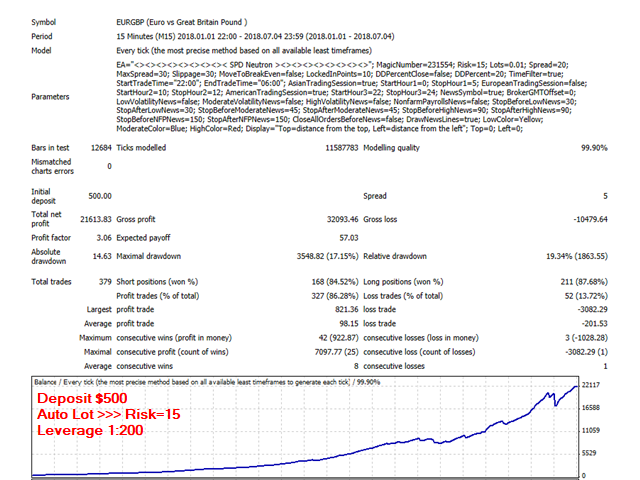Click the Ticks modelled value 11587783
Viewport: 640px width, 480px height.
(x=342, y=148)
